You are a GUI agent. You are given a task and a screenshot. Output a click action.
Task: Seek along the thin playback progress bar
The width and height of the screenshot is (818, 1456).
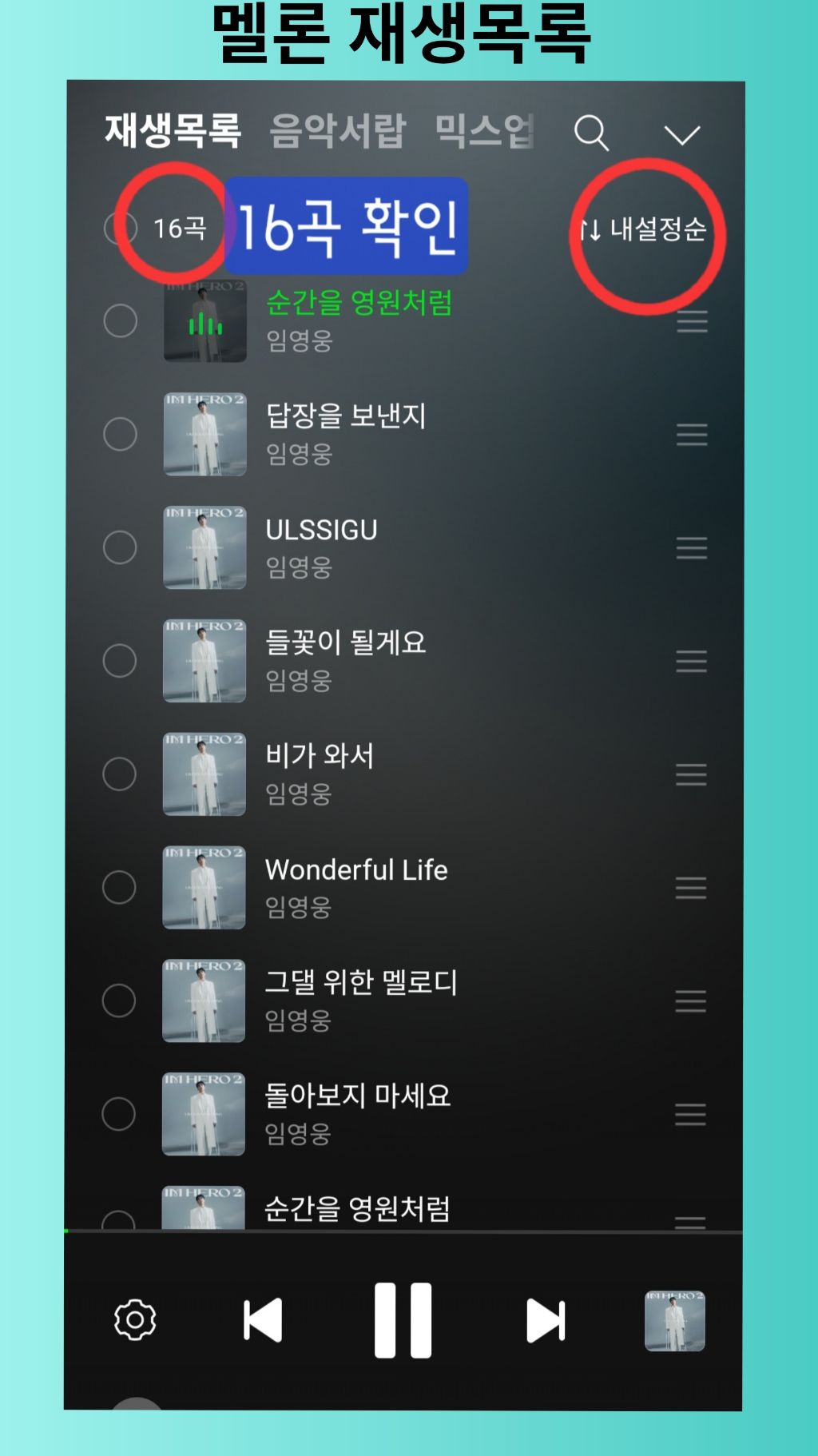click(x=403, y=1231)
